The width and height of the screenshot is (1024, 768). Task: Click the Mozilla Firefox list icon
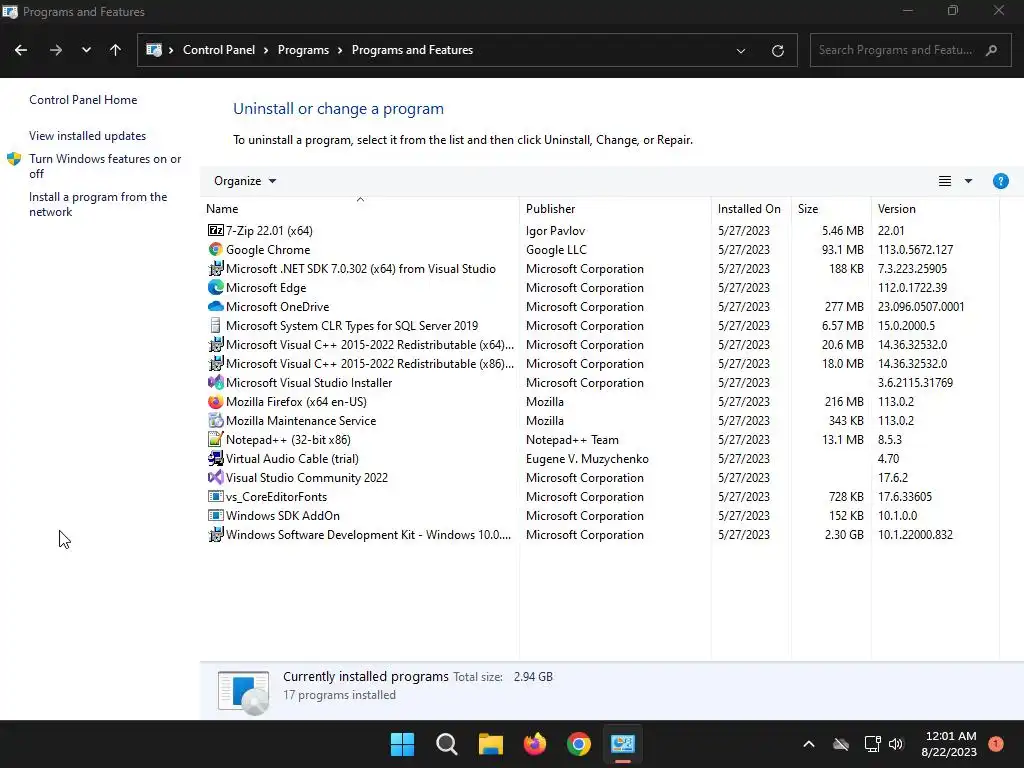pyautogui.click(x=216, y=402)
